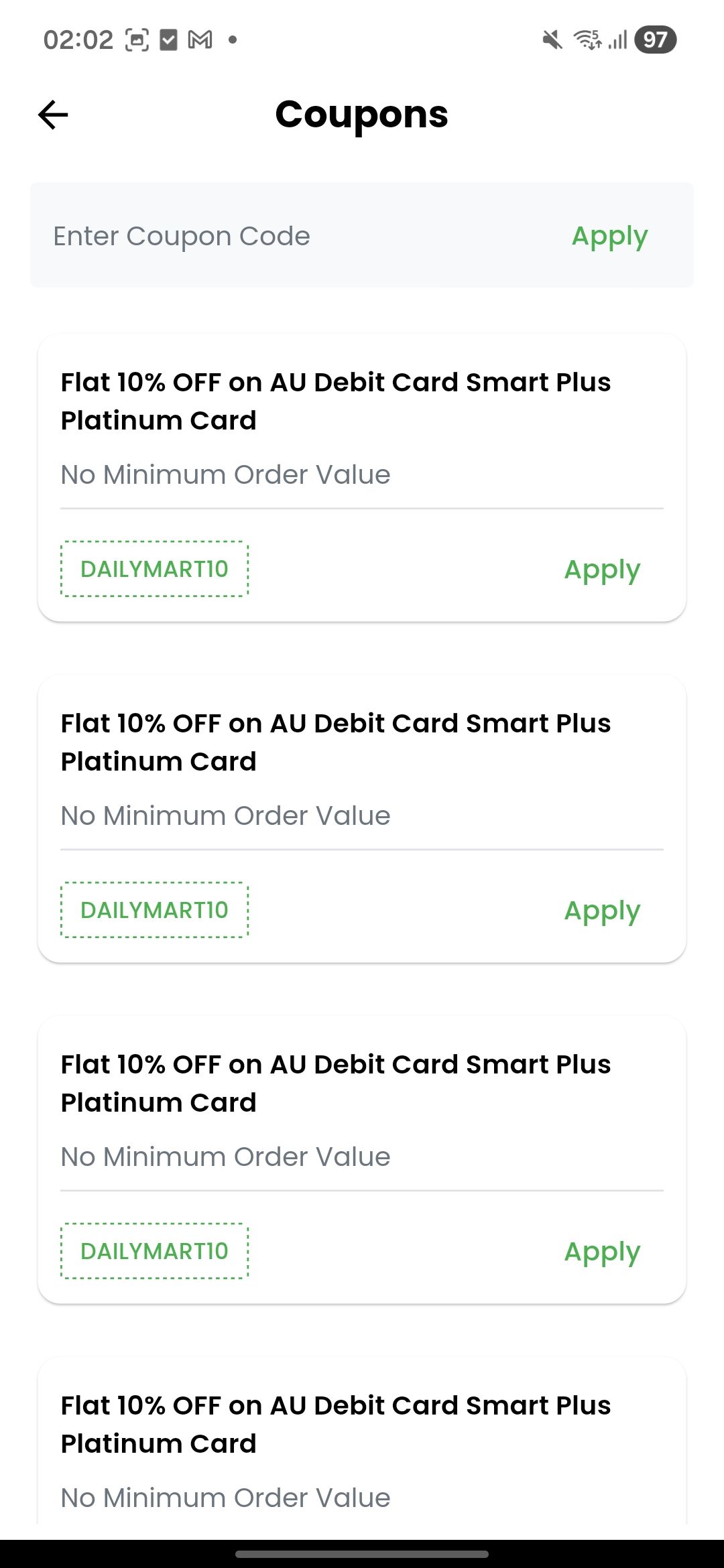The width and height of the screenshot is (724, 1568).
Task: Open the third Flat 10% OFF coupon title
Action: tap(335, 1083)
